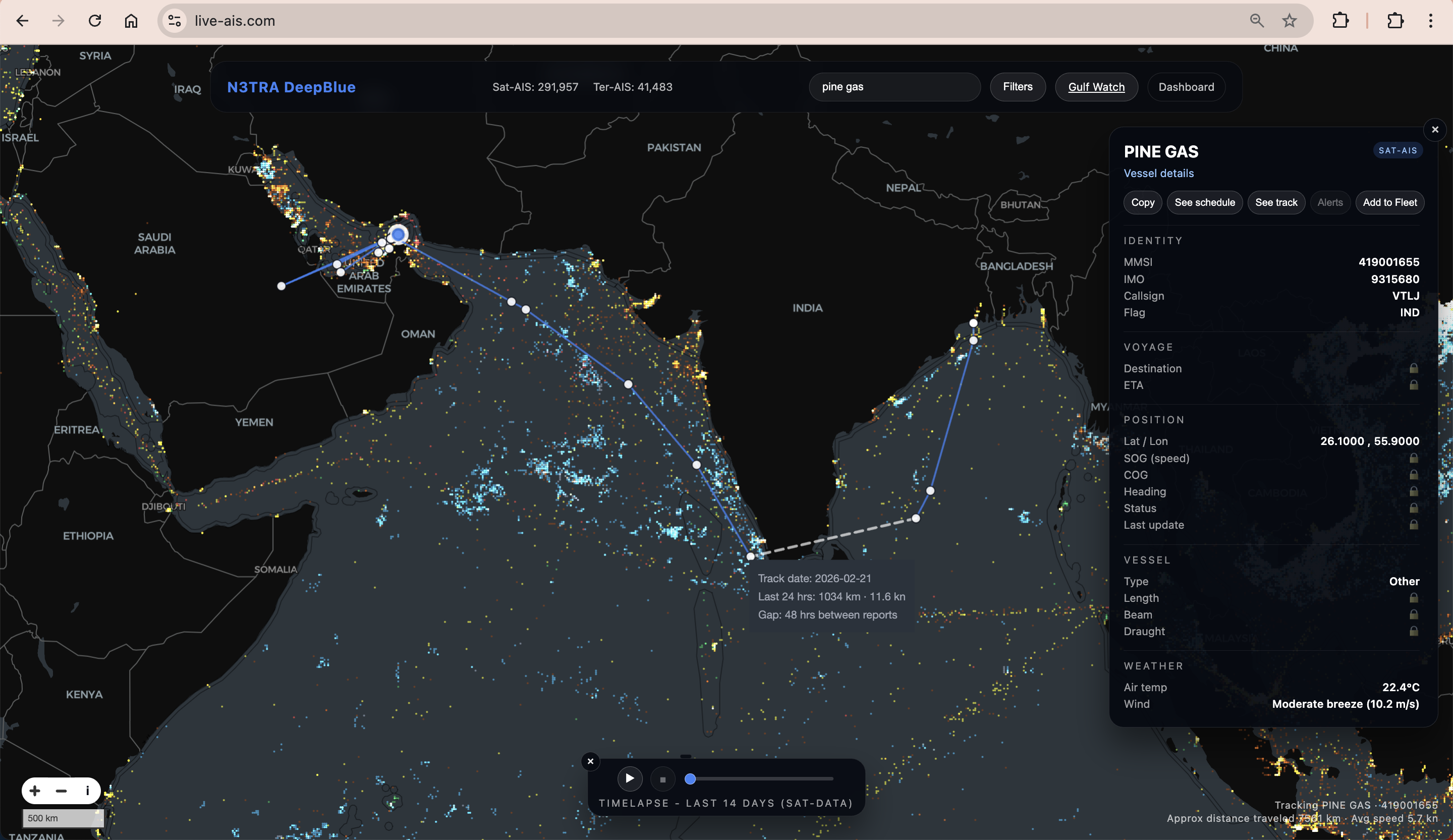The width and height of the screenshot is (1453, 840).
Task: Click the locked Destination padlock icon
Action: pos(1413,368)
